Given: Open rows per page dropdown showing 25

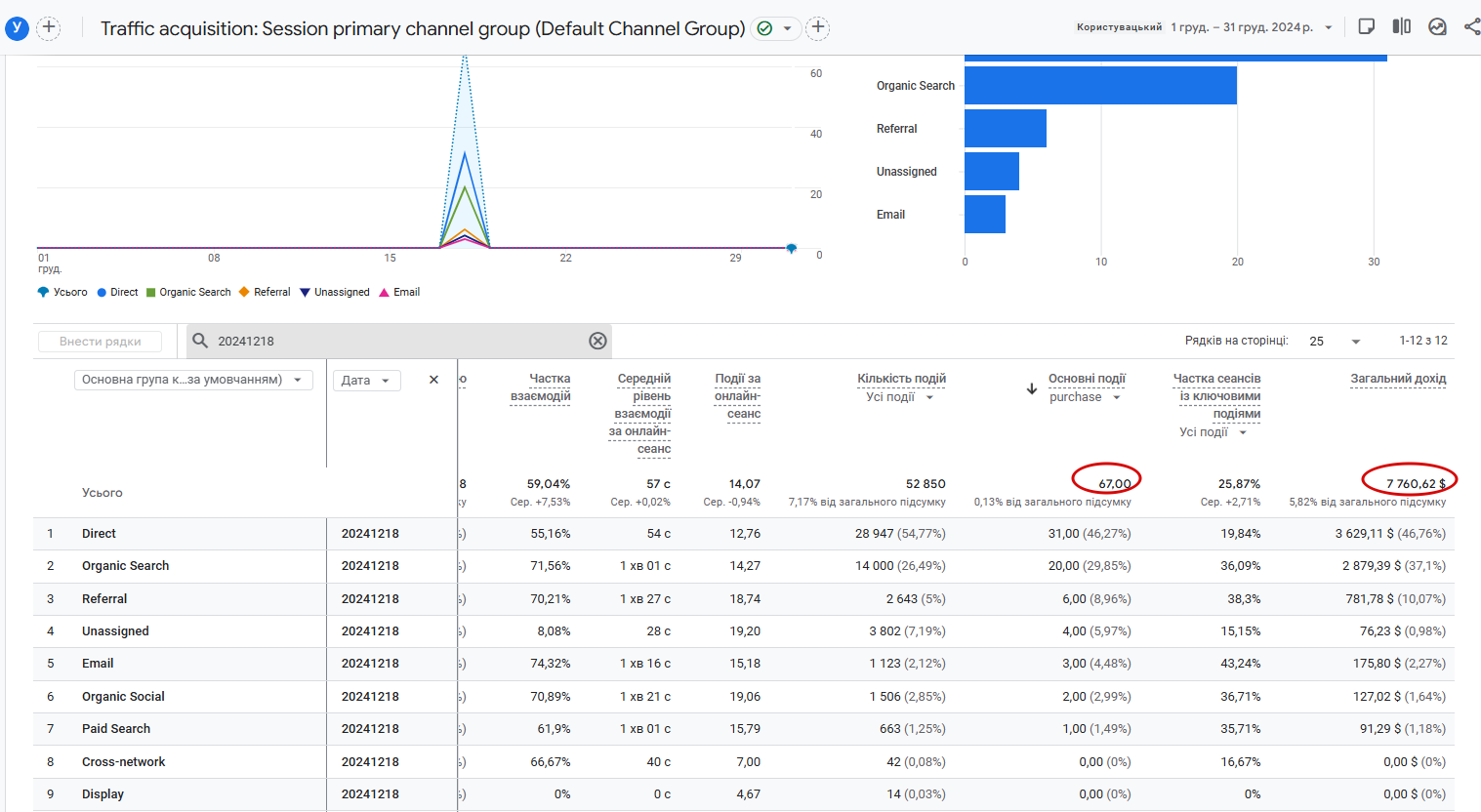Looking at the screenshot, I should (x=1335, y=341).
